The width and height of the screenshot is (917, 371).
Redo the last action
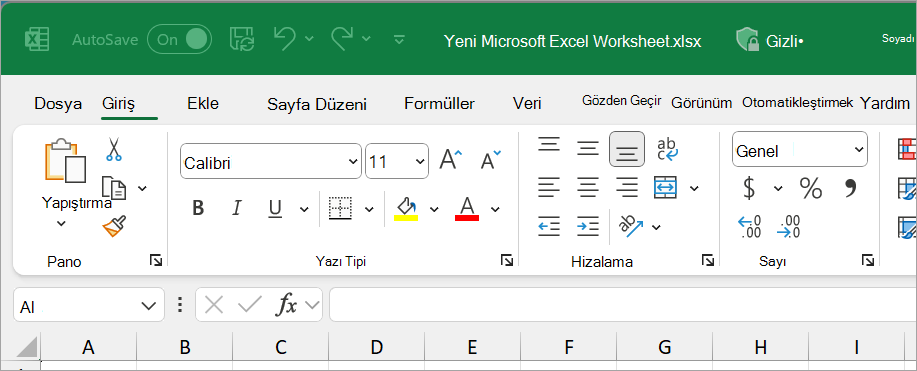(341, 39)
